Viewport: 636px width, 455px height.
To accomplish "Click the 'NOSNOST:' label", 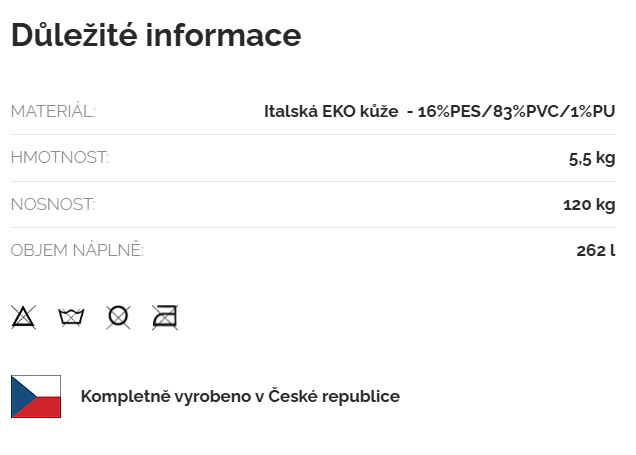I will click(53, 205).
